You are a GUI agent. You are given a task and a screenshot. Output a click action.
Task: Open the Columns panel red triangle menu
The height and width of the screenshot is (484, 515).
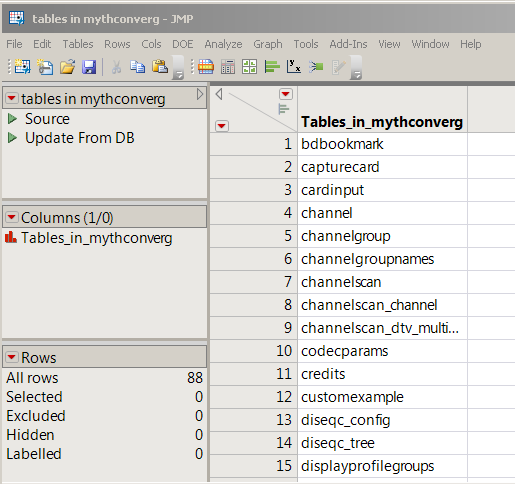click(x=12, y=217)
